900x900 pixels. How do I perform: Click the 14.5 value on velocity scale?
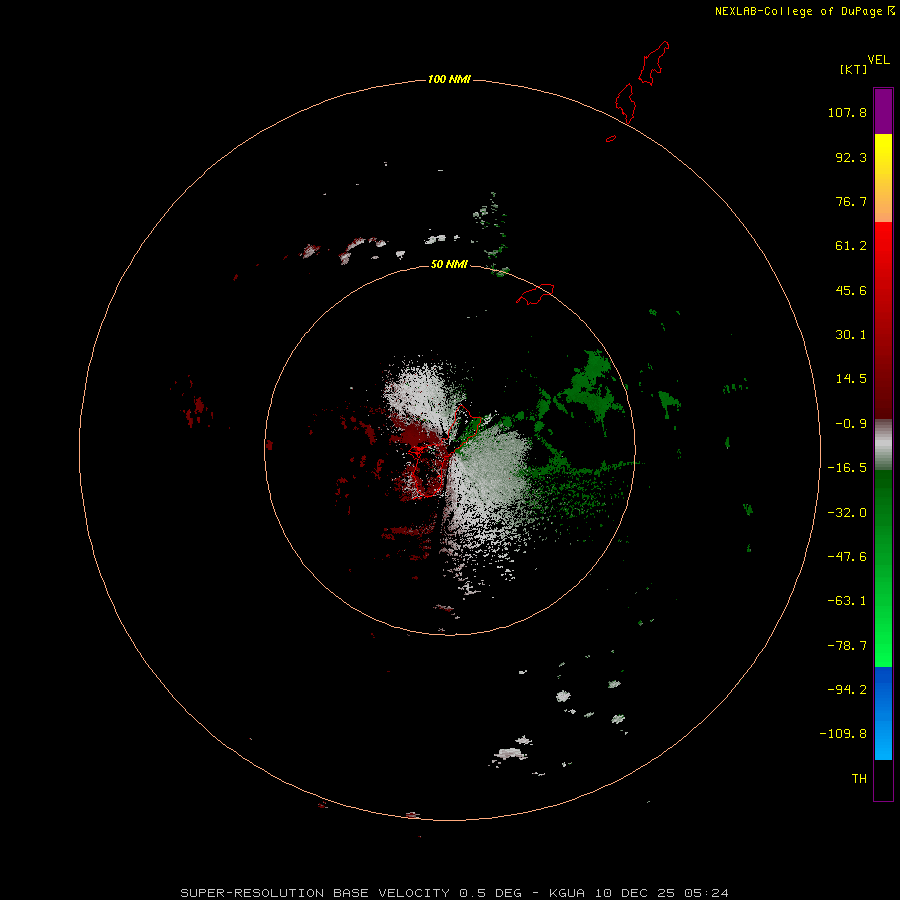pos(851,379)
